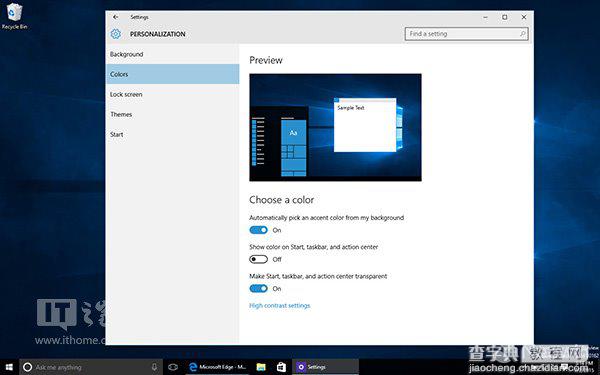
Task: Open the Windows Start button
Action: click(9, 367)
